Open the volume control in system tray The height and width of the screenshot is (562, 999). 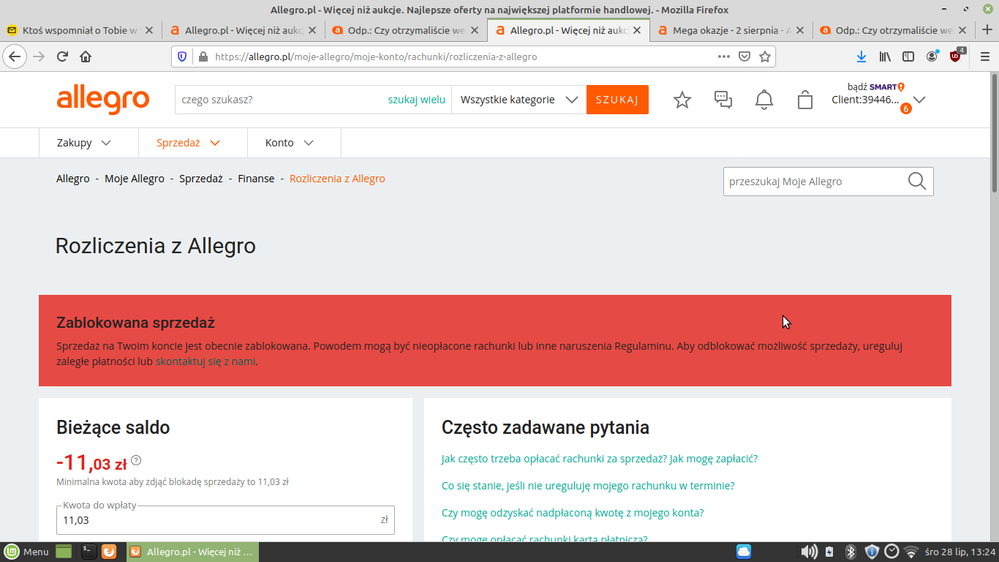point(809,552)
